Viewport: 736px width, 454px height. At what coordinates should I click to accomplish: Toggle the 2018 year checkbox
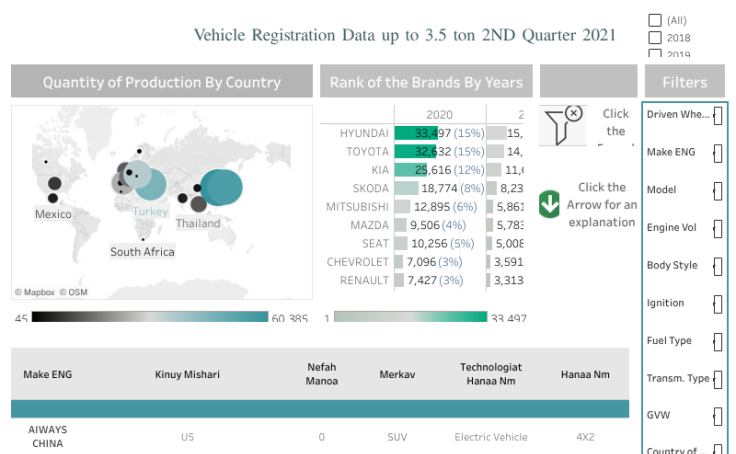pos(655,37)
